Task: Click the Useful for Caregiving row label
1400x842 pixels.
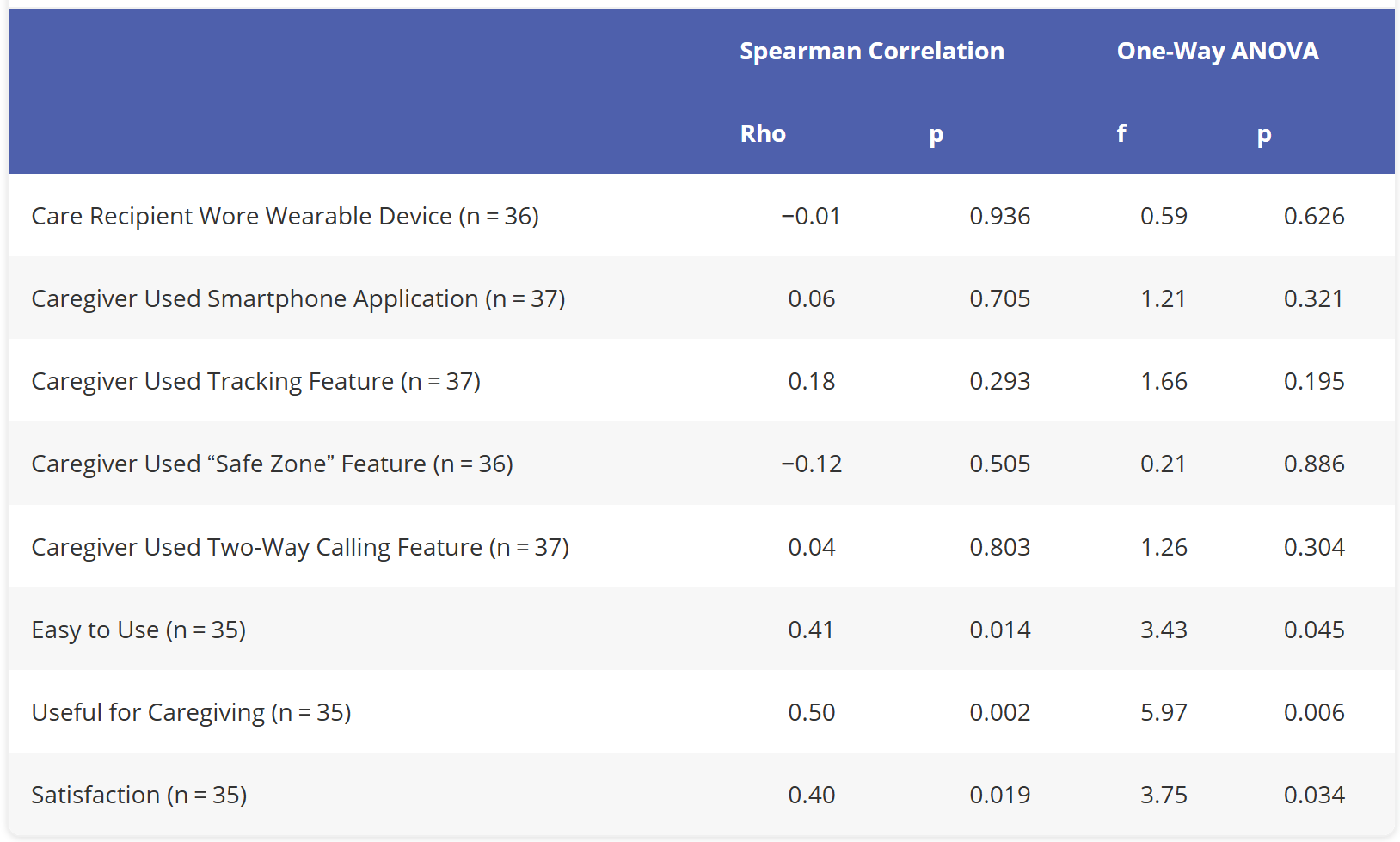Action: coord(192,712)
